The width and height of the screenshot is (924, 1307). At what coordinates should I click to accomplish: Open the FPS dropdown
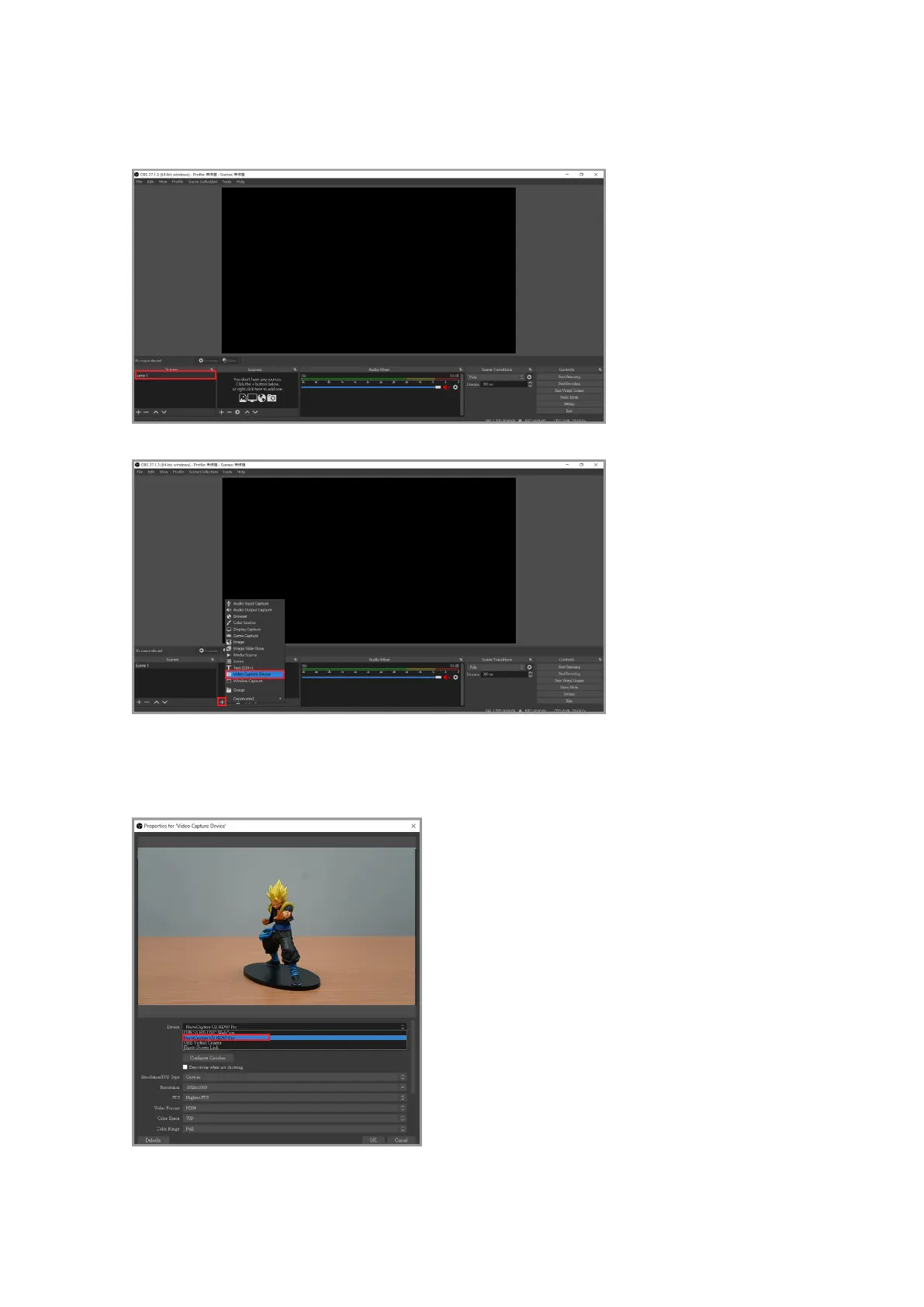294,1097
